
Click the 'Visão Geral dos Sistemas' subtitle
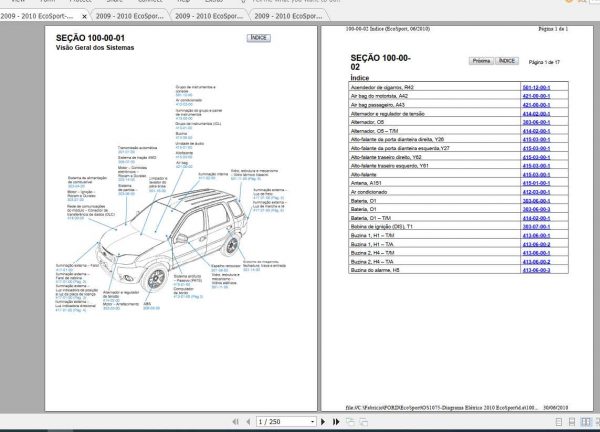click(95, 48)
